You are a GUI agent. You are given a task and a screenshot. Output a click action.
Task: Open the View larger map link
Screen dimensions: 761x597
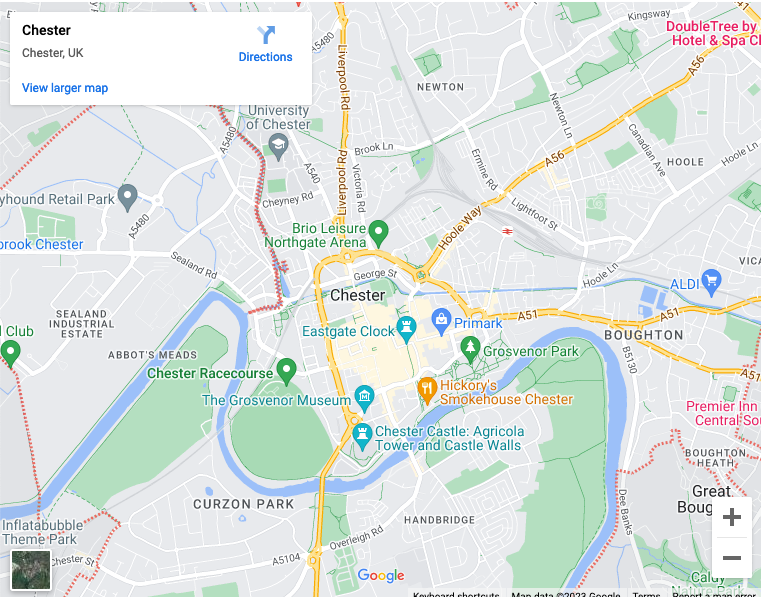(x=65, y=88)
